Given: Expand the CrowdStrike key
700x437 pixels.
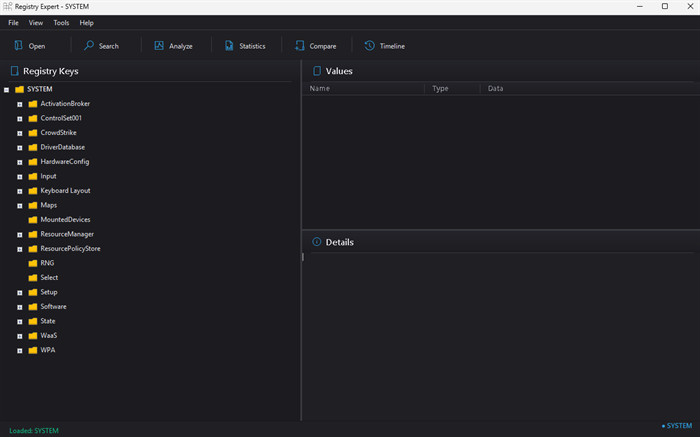Looking at the screenshot, I should pyautogui.click(x=20, y=133).
